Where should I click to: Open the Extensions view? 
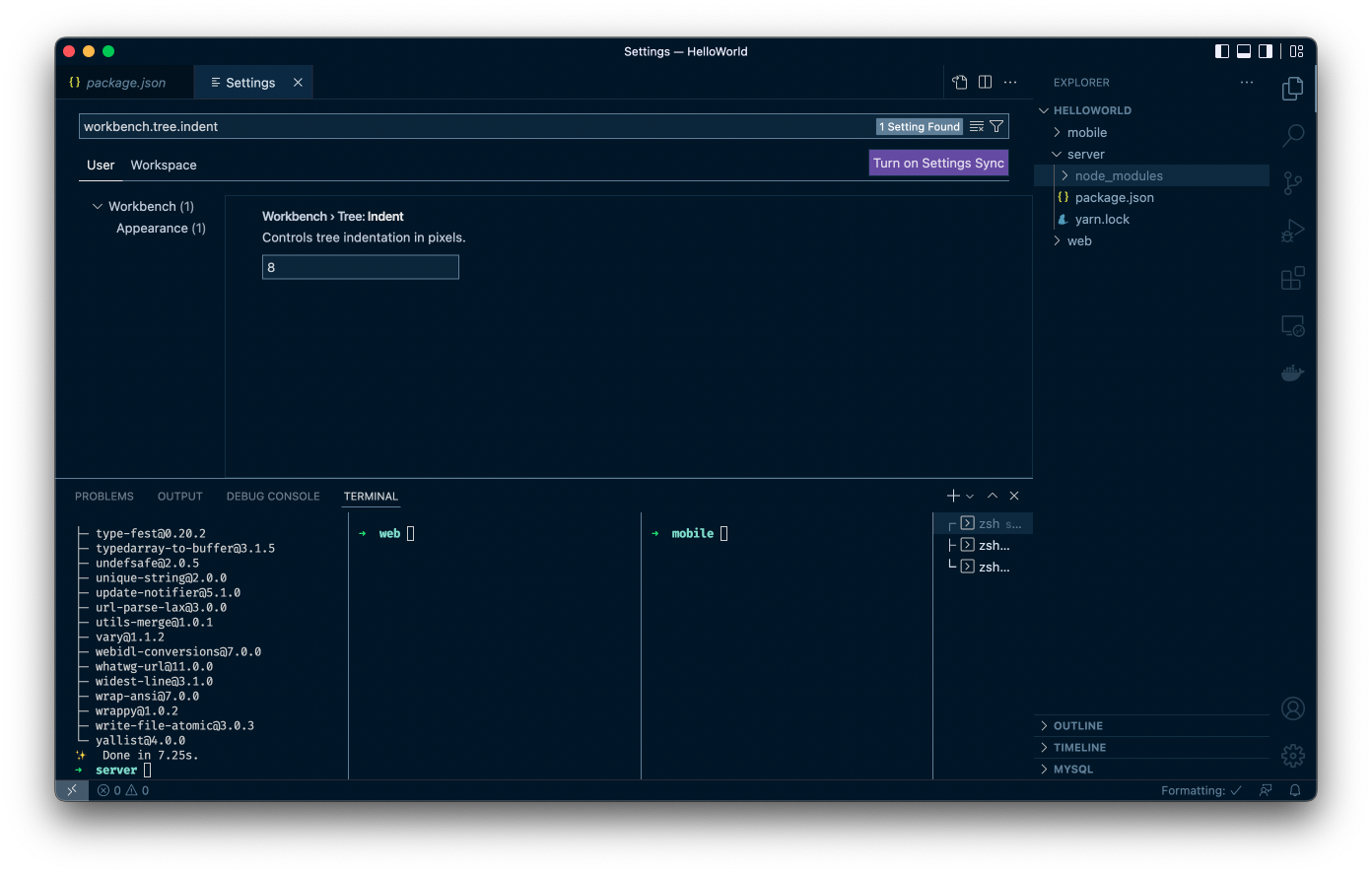1292,279
